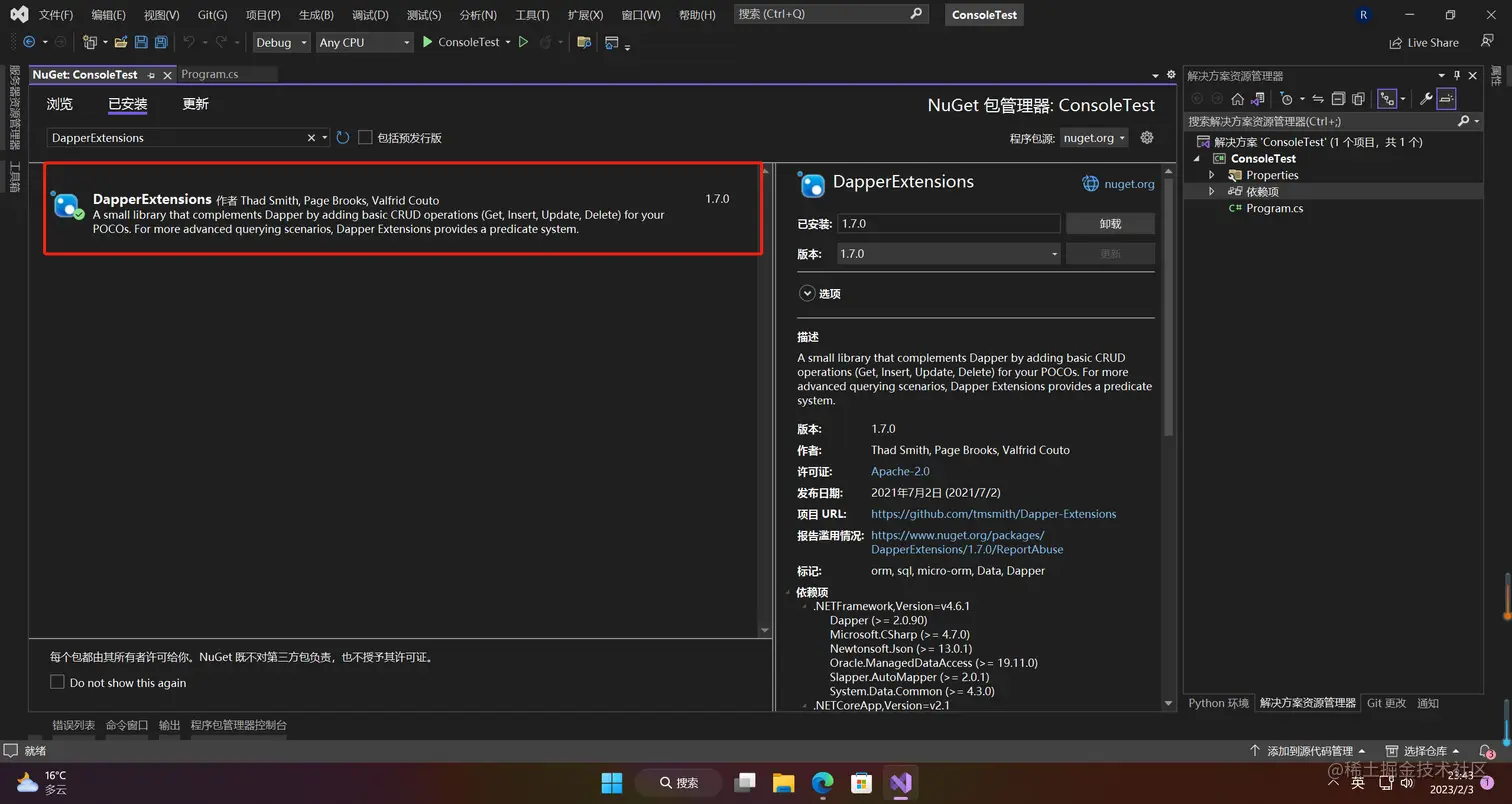1512x804 pixels.
Task: Select the DapperExtensions package in list
Action: tap(403, 209)
